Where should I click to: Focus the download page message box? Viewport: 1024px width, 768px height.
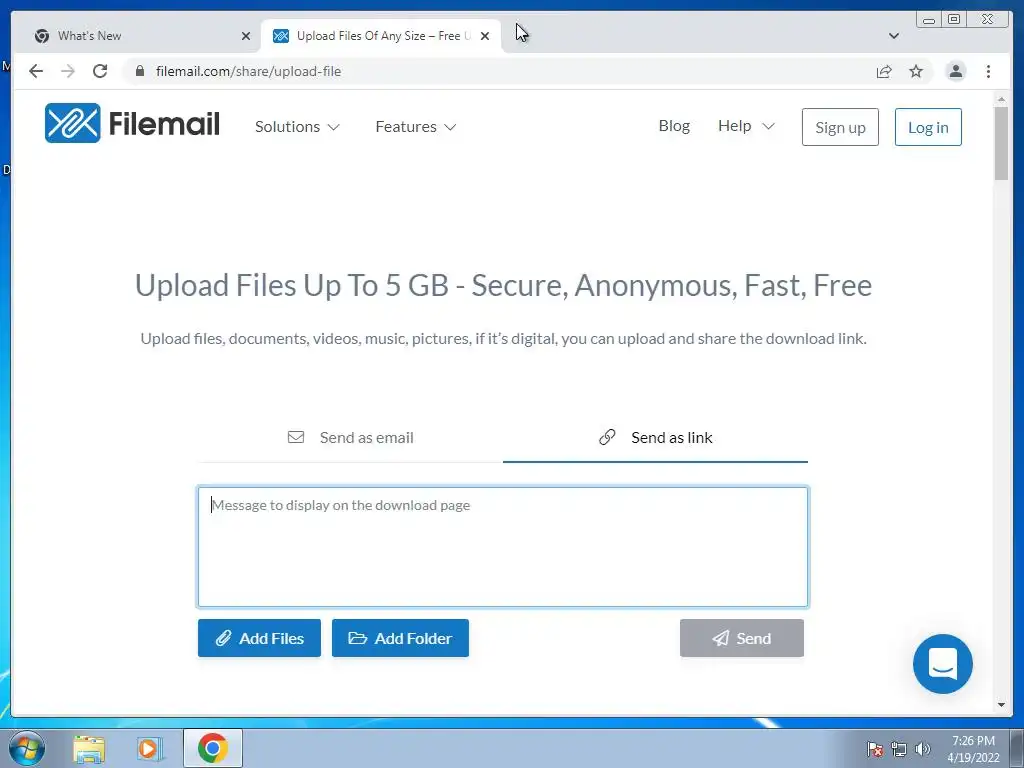[x=503, y=547]
